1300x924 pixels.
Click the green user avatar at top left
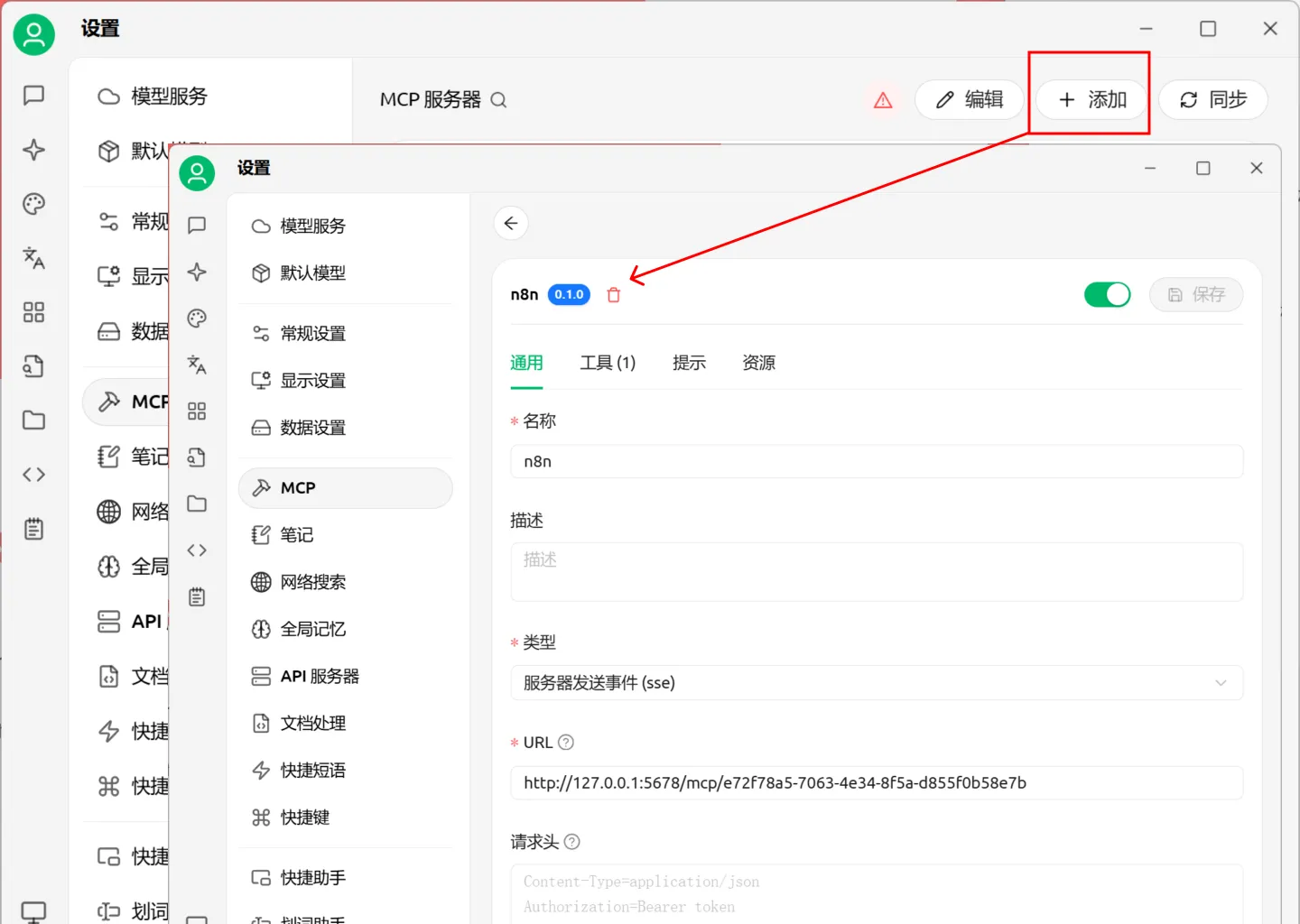33,34
